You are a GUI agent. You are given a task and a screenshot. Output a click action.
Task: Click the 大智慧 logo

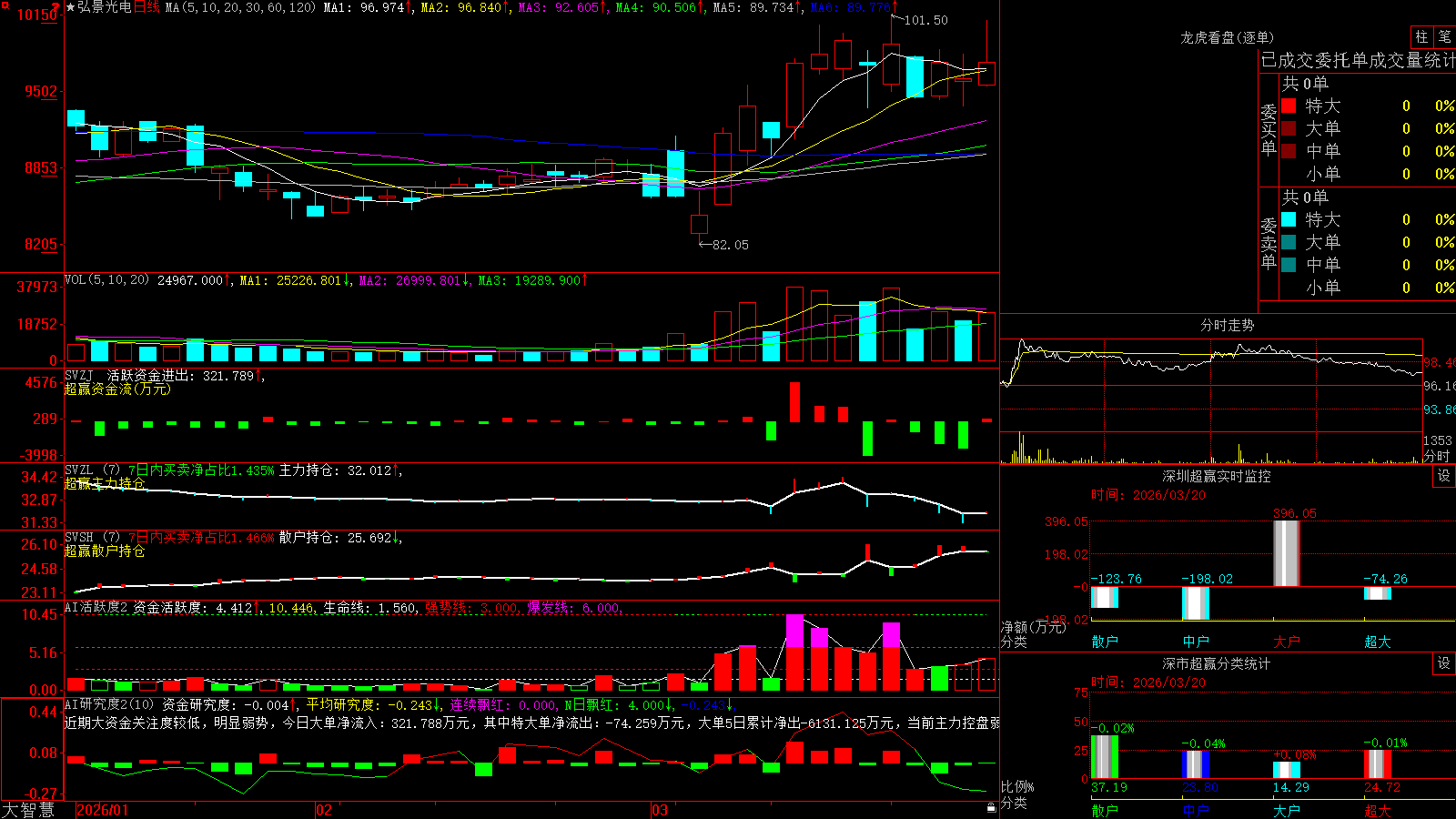tap(28, 810)
